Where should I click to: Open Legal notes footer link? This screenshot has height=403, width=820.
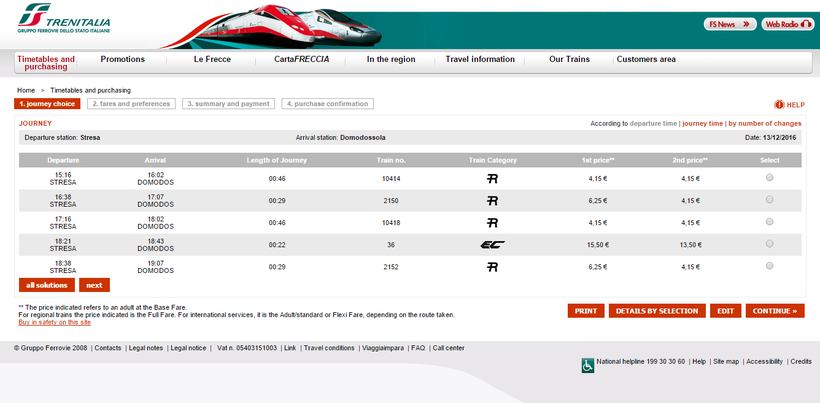(146, 348)
